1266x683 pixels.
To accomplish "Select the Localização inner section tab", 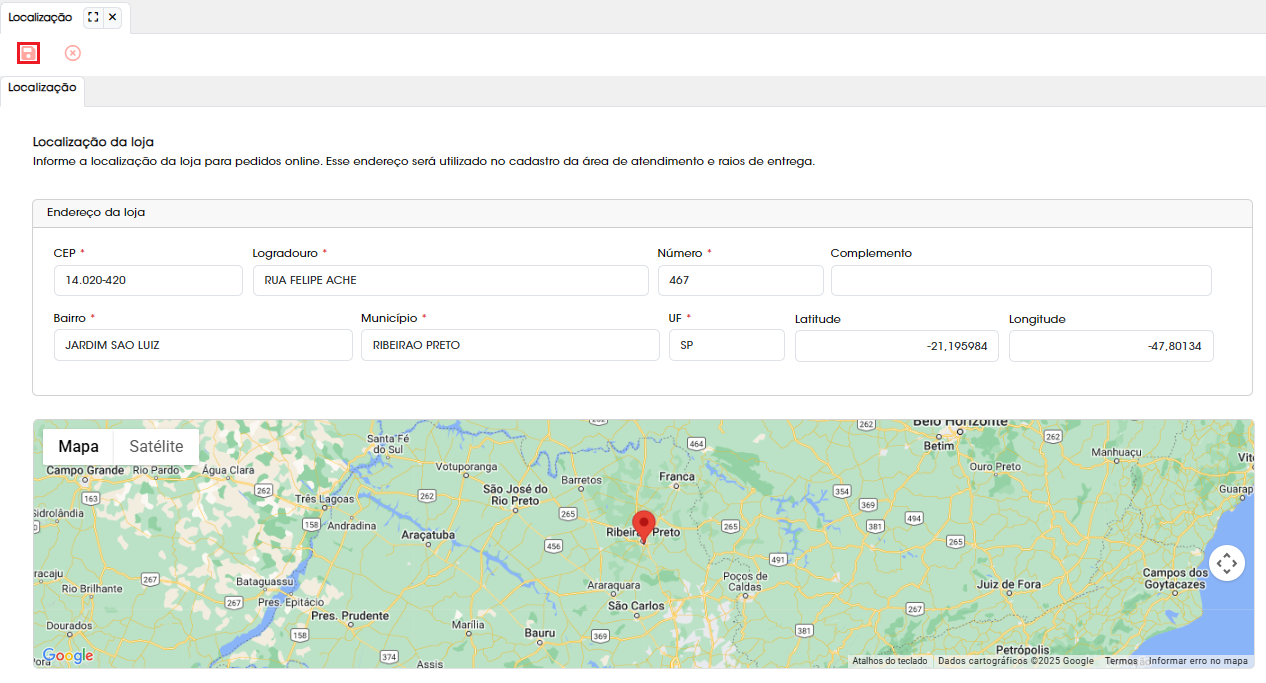I will coord(42,91).
